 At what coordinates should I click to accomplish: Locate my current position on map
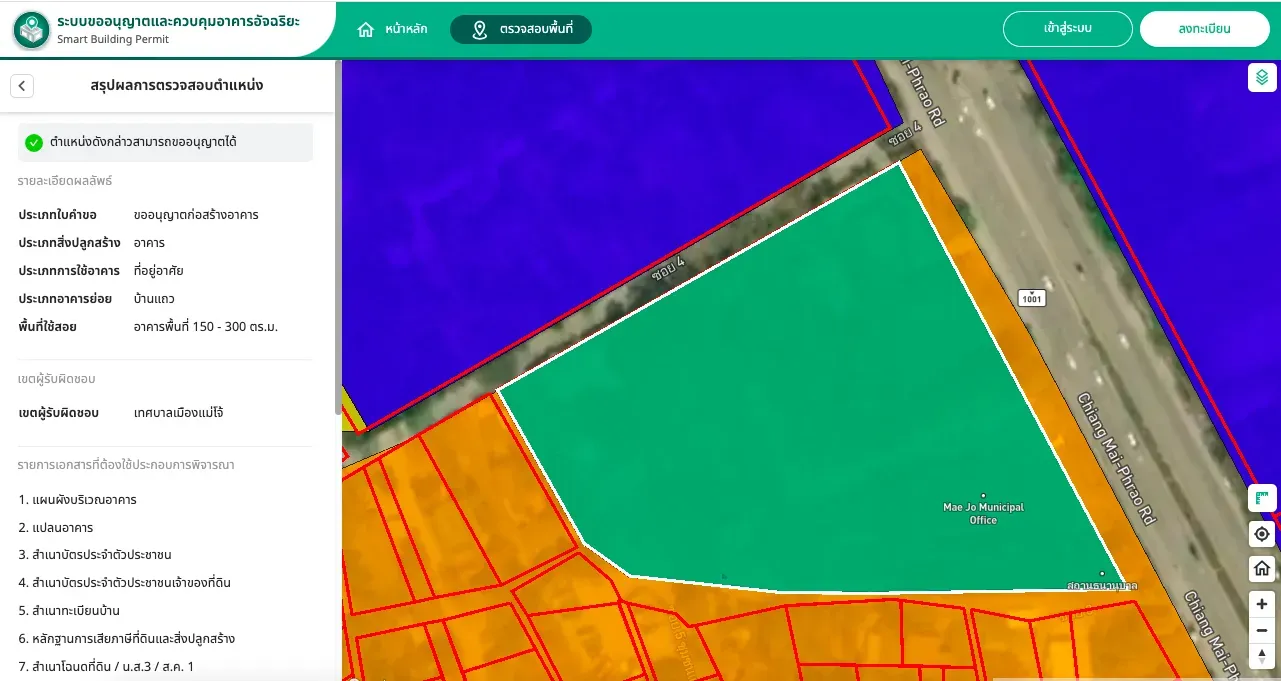1262,534
